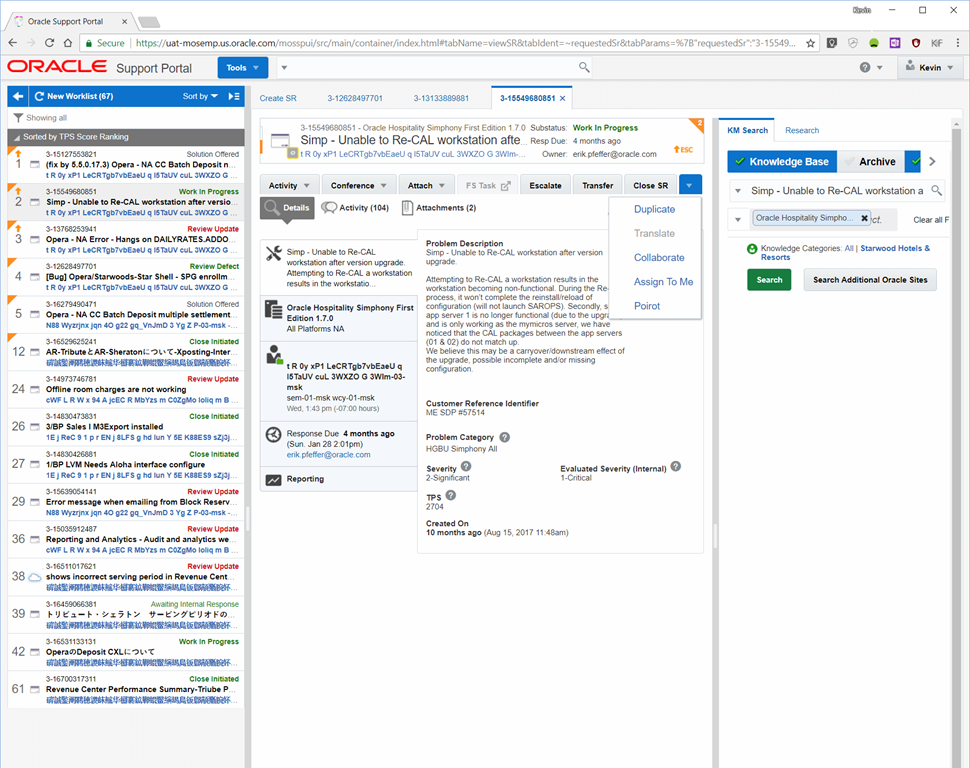The width and height of the screenshot is (970, 768).
Task: Switch to the Research tab
Action: tap(802, 130)
